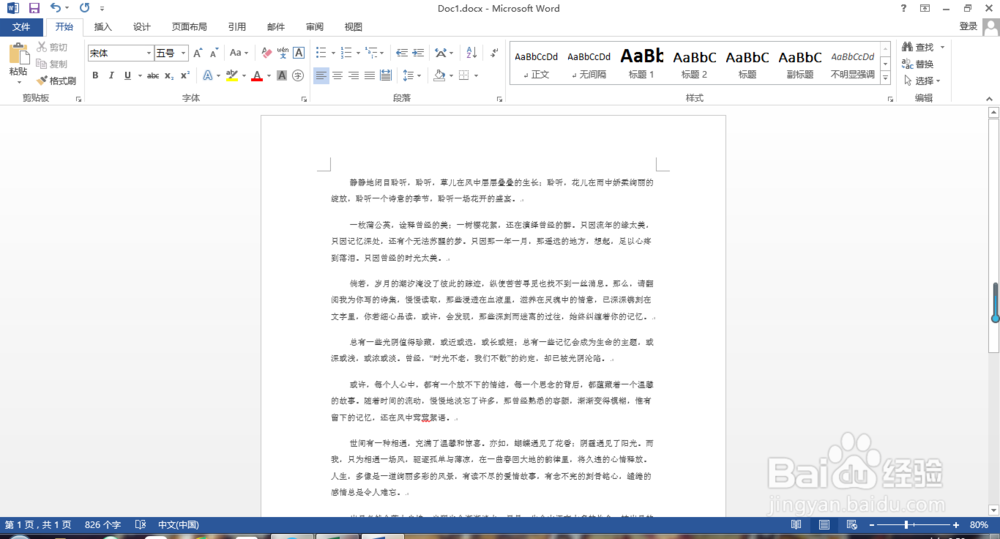Clear all formatting with the eraser icon

point(267,53)
